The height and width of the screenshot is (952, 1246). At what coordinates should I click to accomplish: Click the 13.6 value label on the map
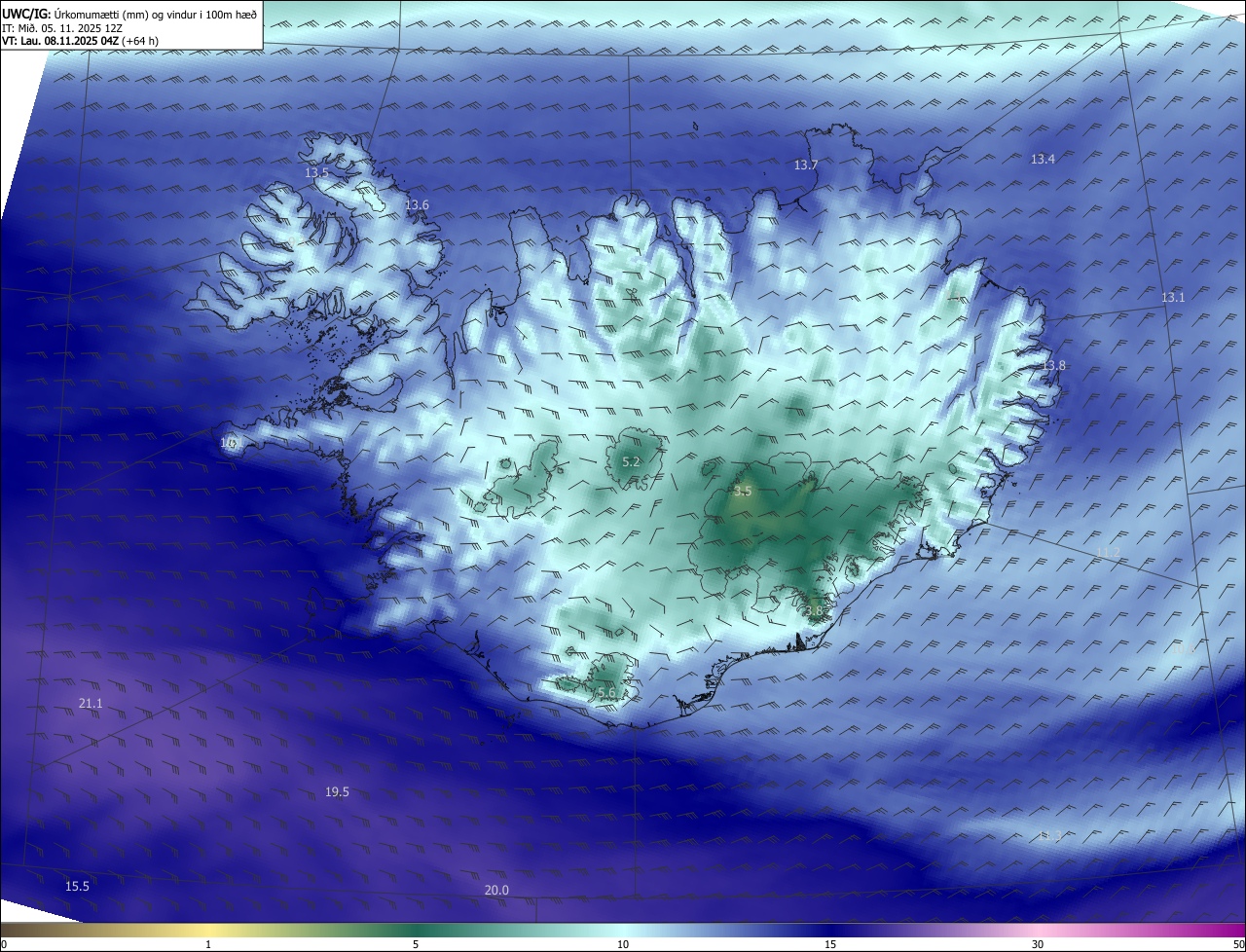pyautogui.click(x=417, y=205)
